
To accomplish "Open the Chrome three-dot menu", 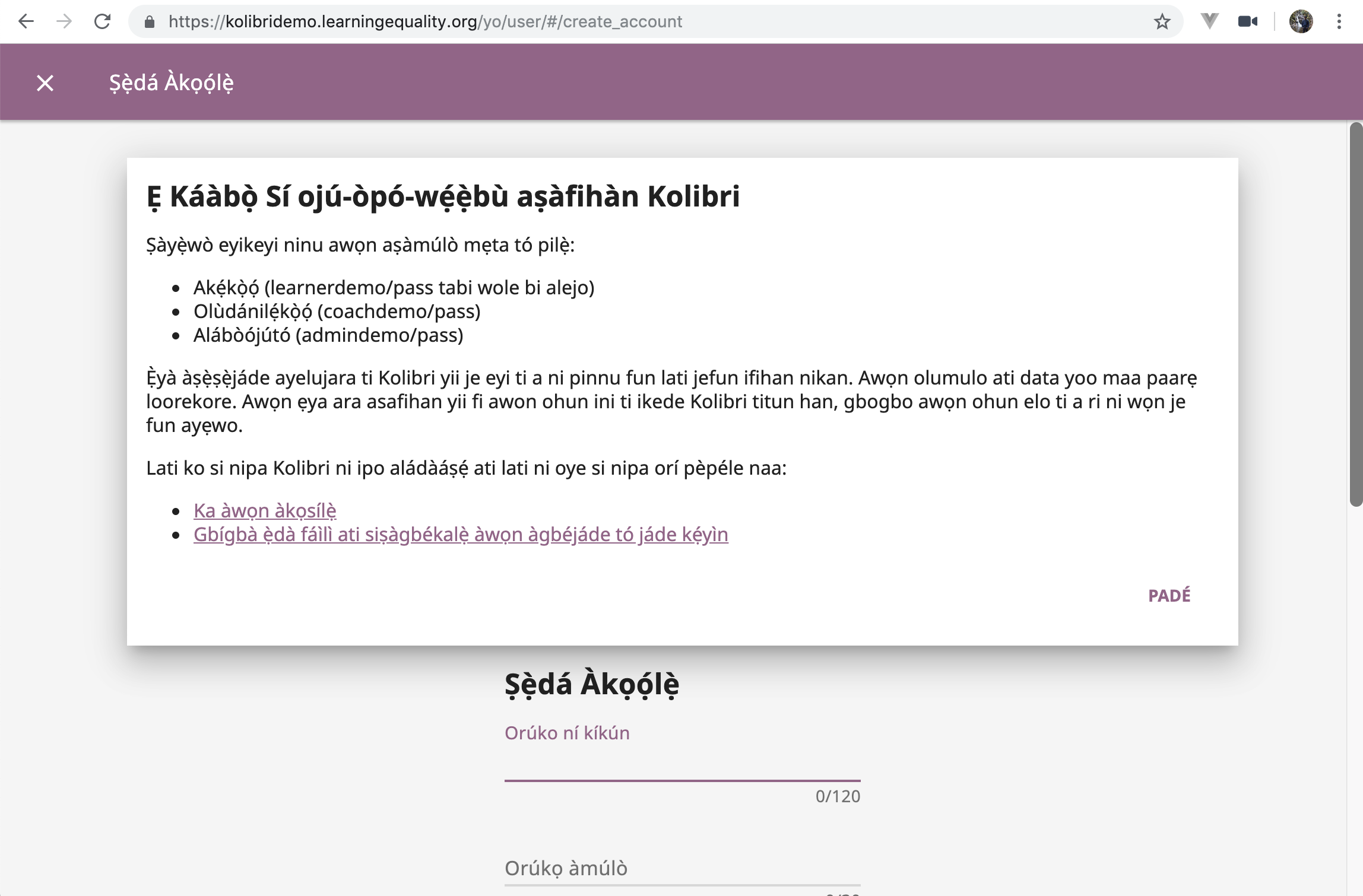I will 1339,22.
